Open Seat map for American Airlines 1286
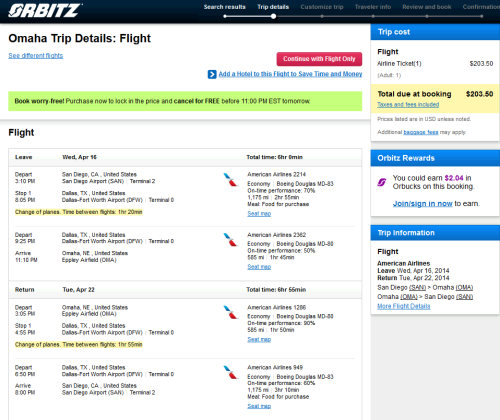Screen dimensions: 500x420 point(259,339)
